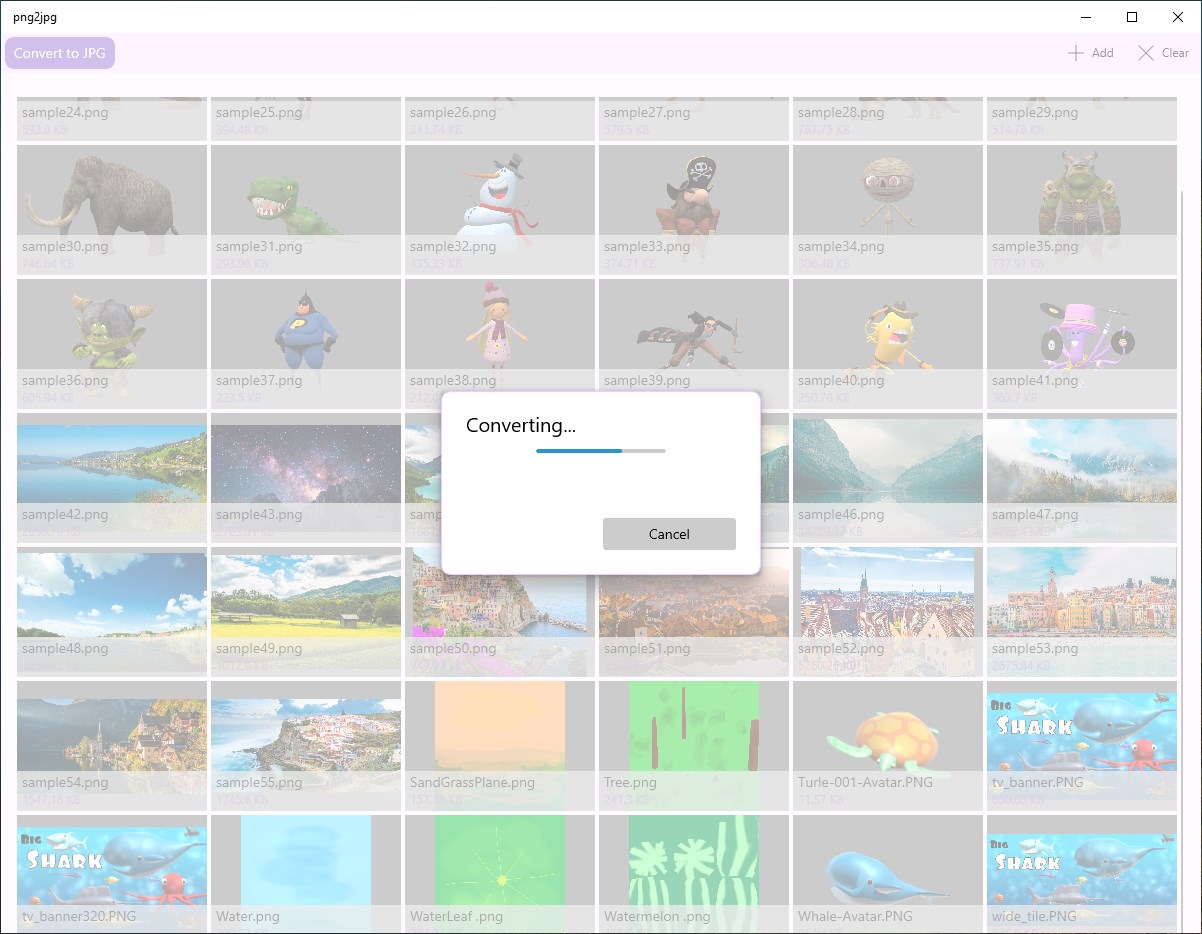
Task: Select the tv_banner.PNG Big Shark image
Action: (x=1082, y=745)
